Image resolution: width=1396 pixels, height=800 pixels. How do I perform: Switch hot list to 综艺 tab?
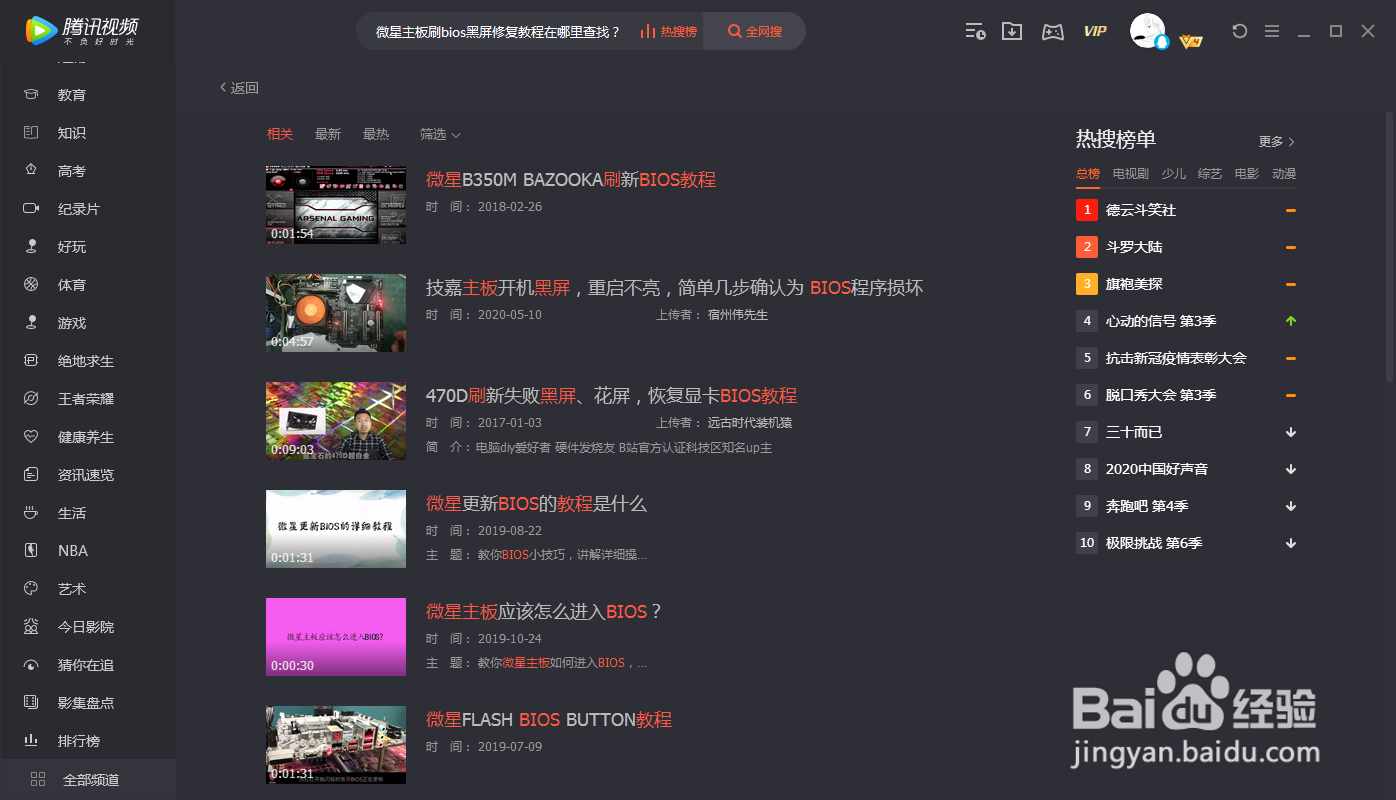pyautogui.click(x=1210, y=174)
